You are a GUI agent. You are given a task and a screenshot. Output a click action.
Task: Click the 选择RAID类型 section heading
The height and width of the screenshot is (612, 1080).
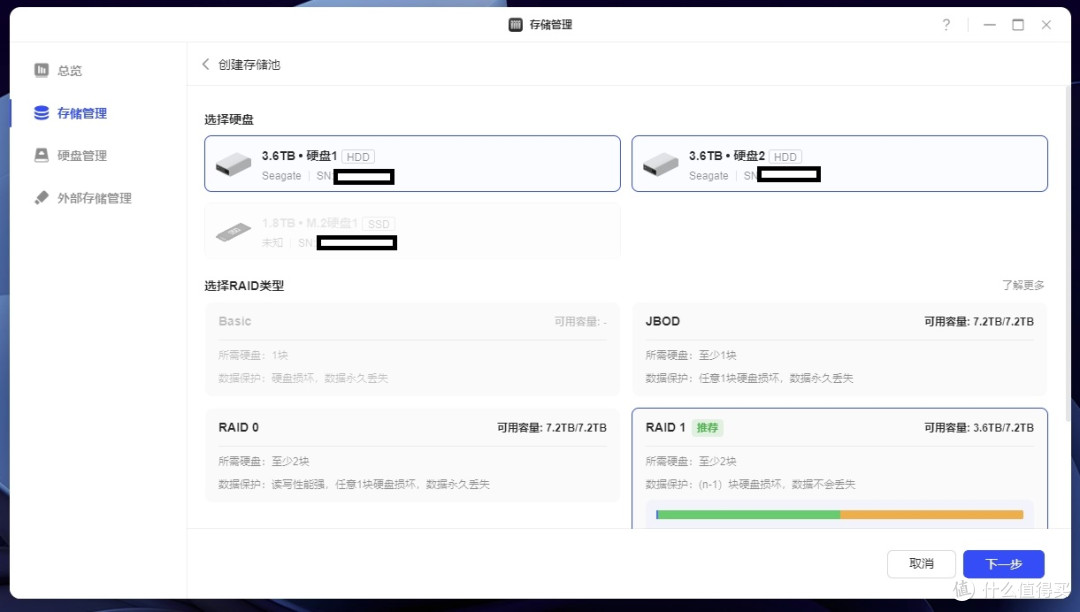click(244, 286)
